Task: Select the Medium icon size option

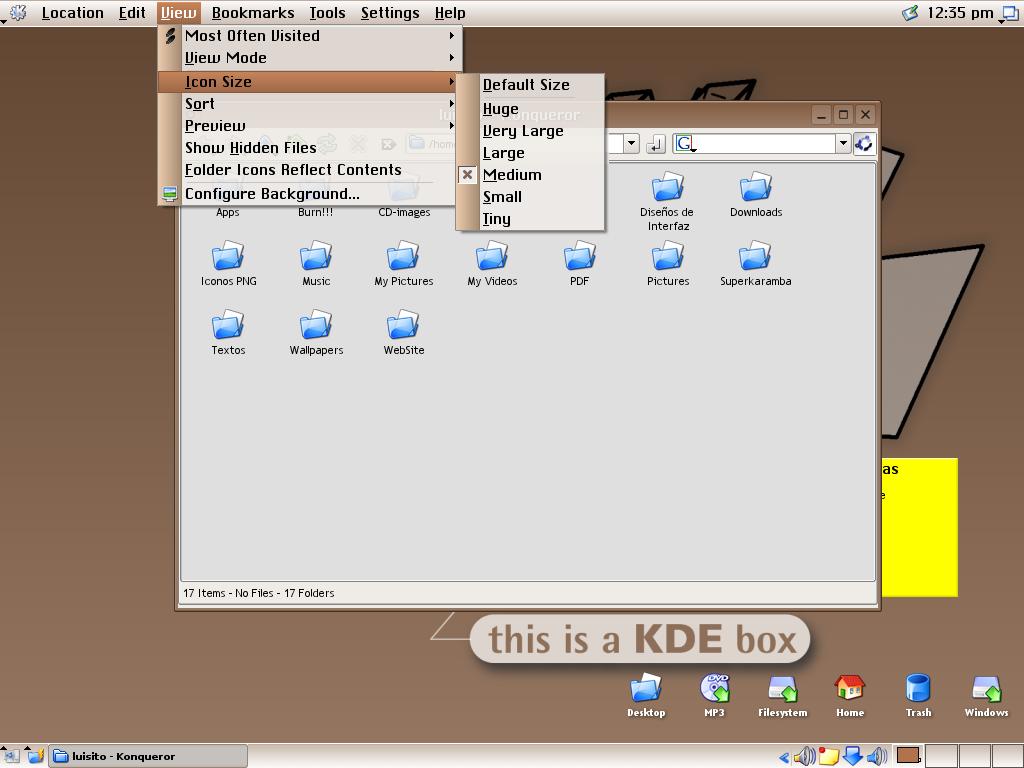Action: (530, 175)
